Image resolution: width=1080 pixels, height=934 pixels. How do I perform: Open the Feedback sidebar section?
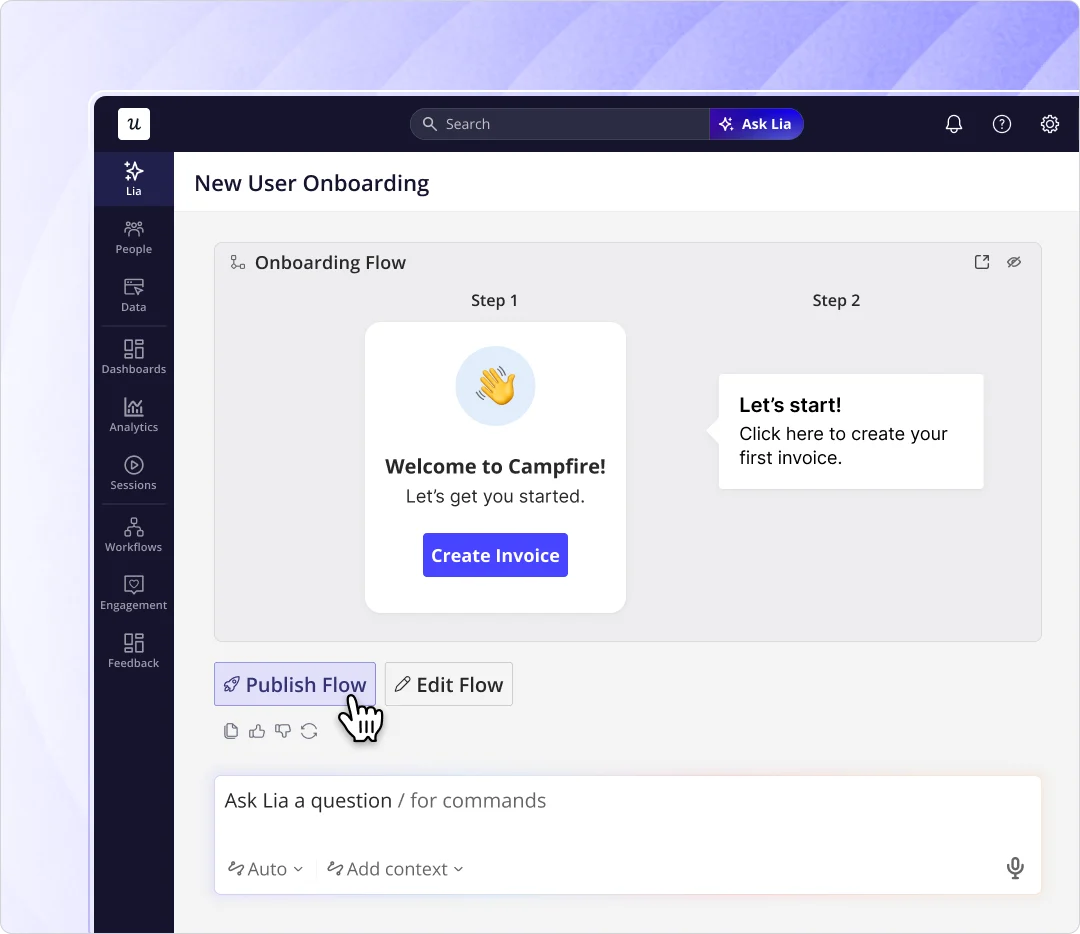[x=134, y=651]
